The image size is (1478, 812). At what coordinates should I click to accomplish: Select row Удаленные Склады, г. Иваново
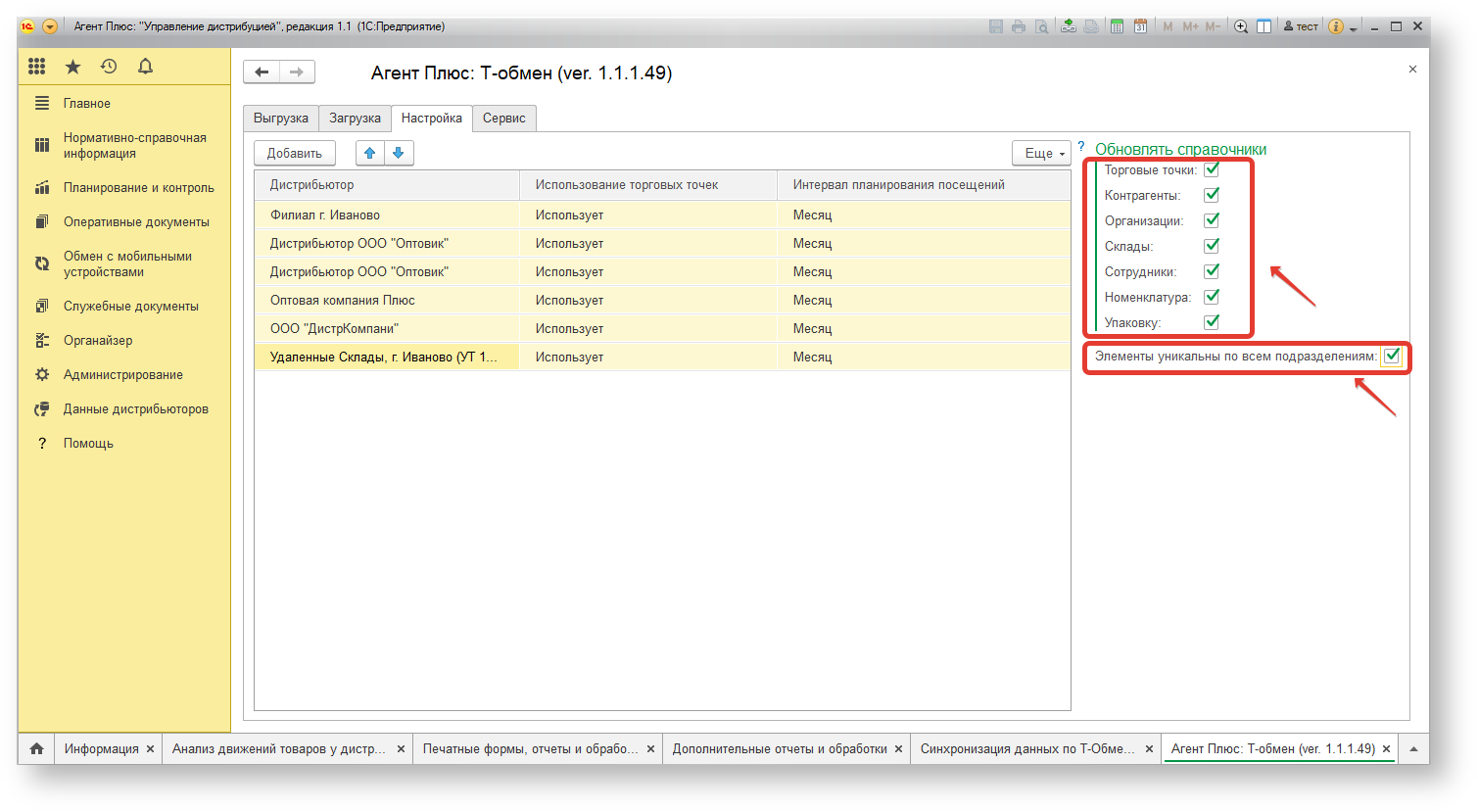[x=662, y=357]
